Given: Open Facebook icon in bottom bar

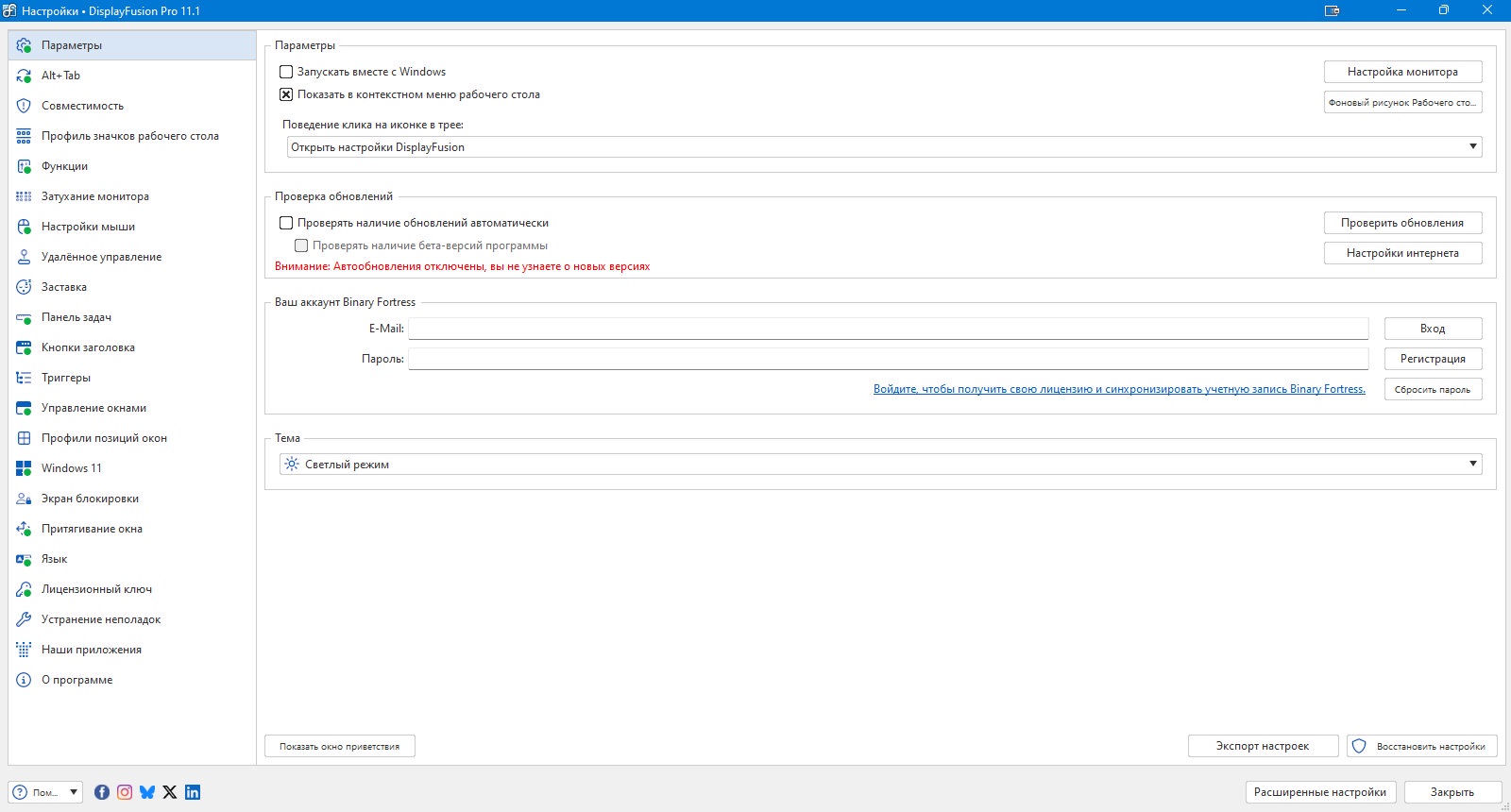Looking at the screenshot, I should point(102,792).
